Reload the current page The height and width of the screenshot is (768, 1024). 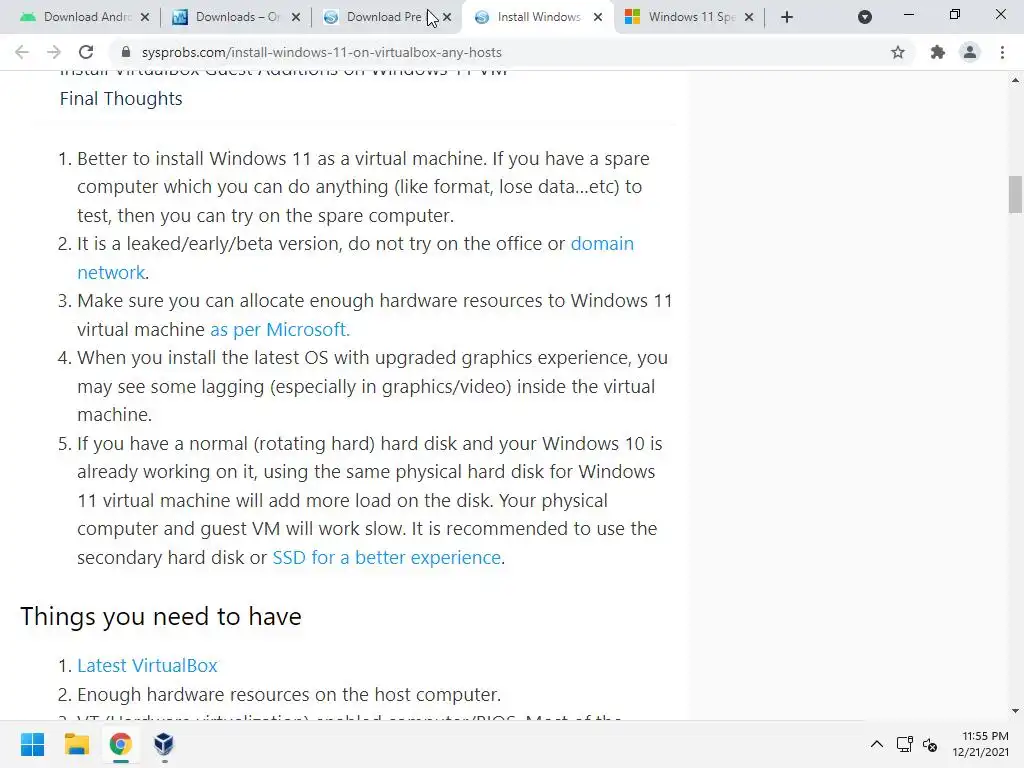[86, 52]
